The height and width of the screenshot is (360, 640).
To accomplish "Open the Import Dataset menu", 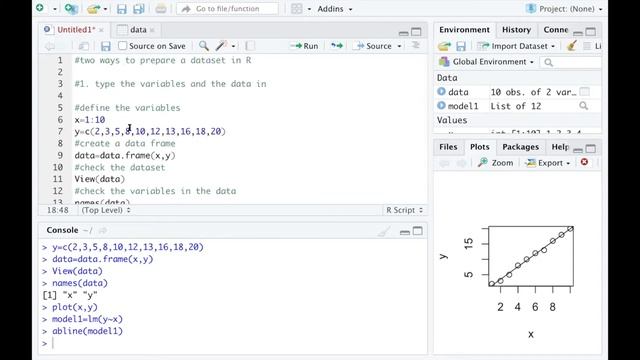I will [517, 46].
